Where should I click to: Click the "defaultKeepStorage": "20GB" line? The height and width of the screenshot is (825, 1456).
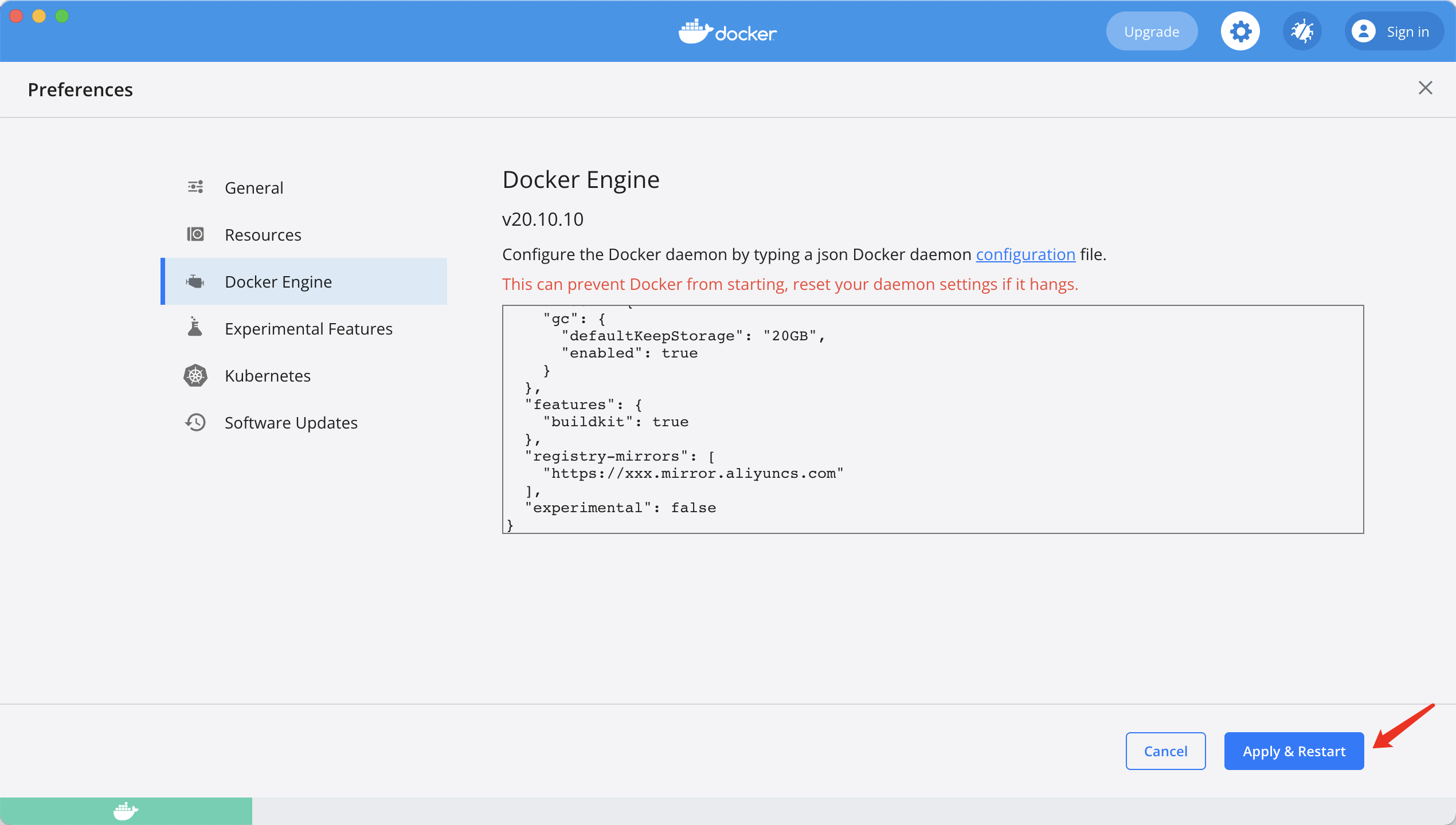[x=693, y=336]
